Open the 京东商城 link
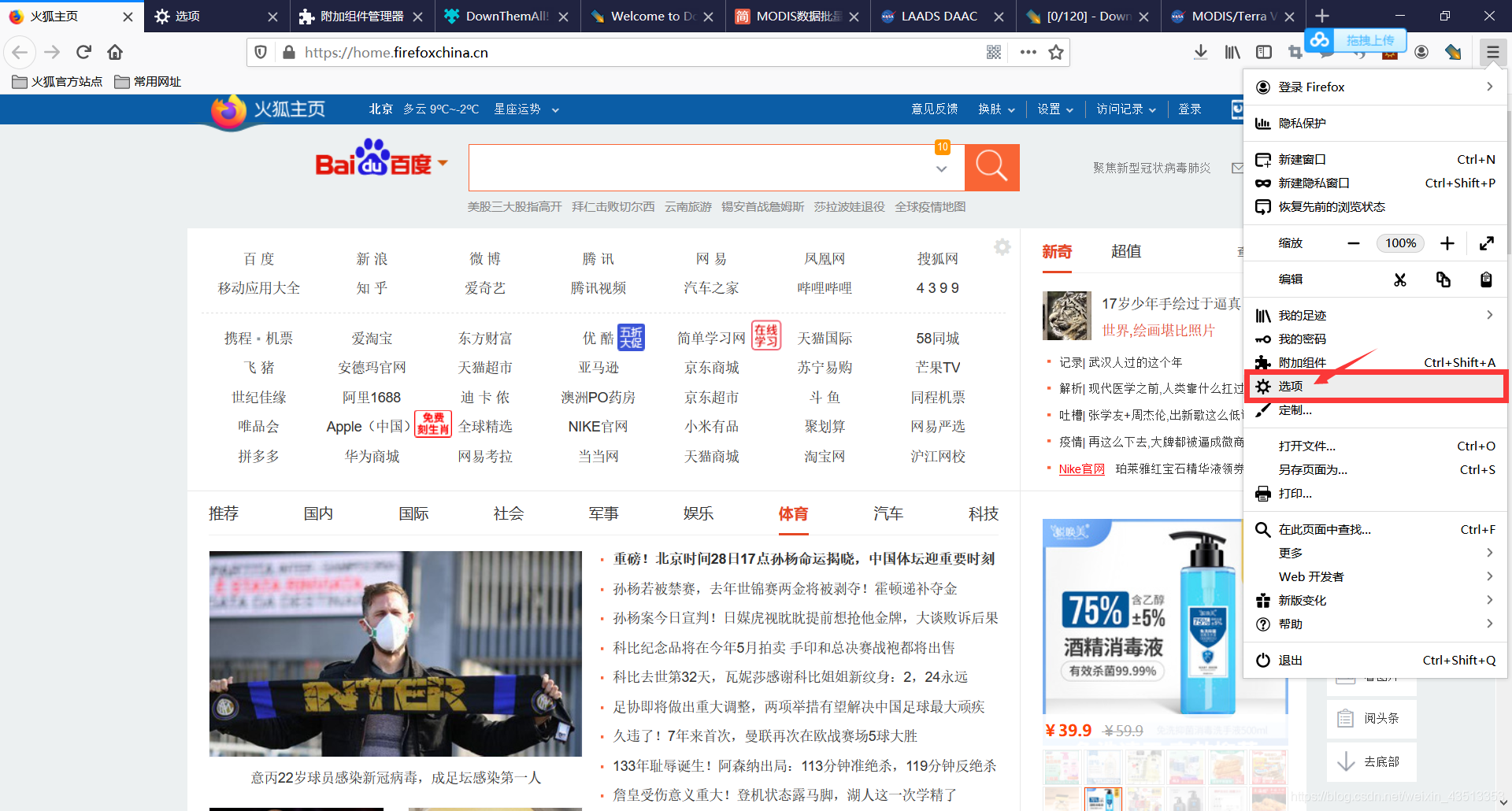This screenshot has height=811, width=1512. tap(712, 368)
